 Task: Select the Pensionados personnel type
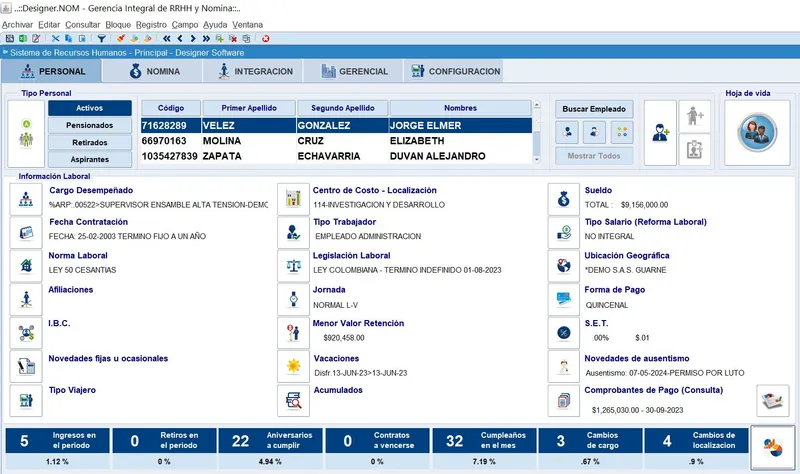90,125
